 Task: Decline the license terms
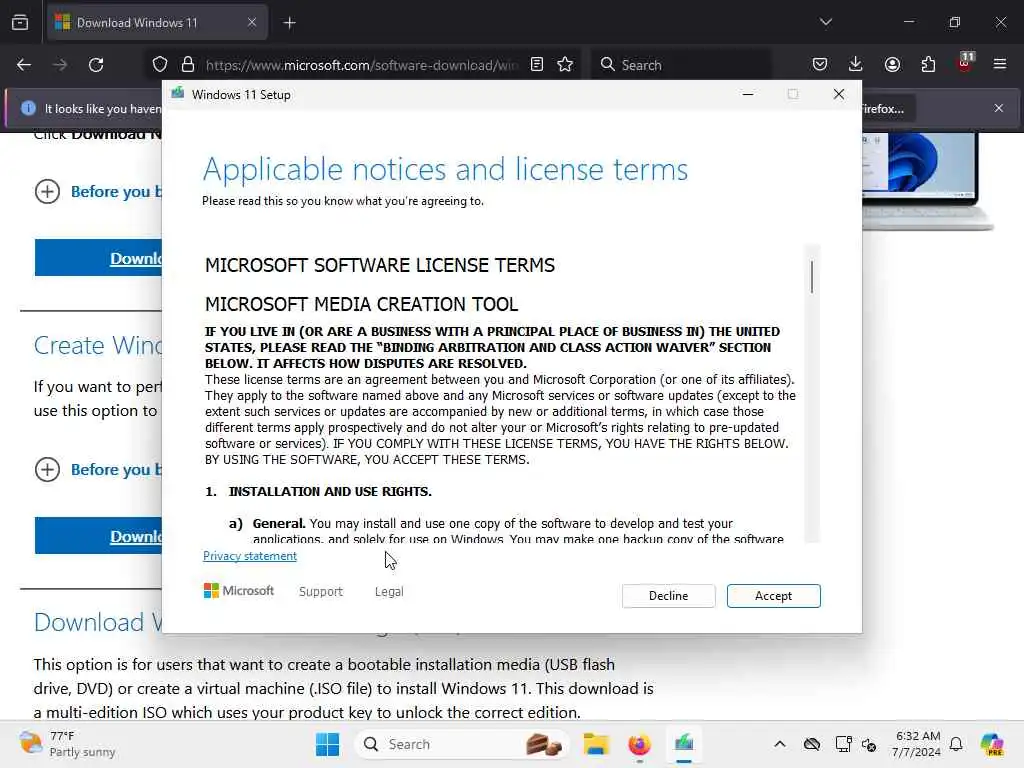[668, 596]
